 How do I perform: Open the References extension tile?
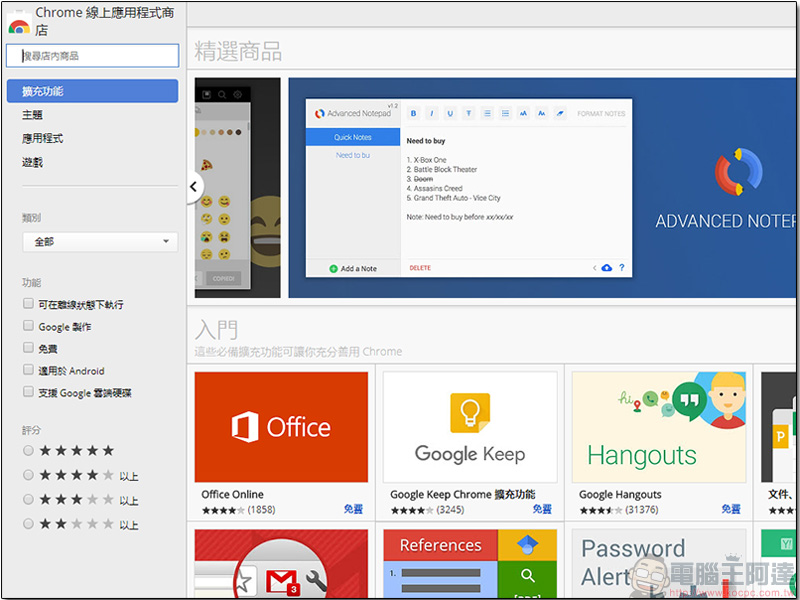click(x=470, y=563)
